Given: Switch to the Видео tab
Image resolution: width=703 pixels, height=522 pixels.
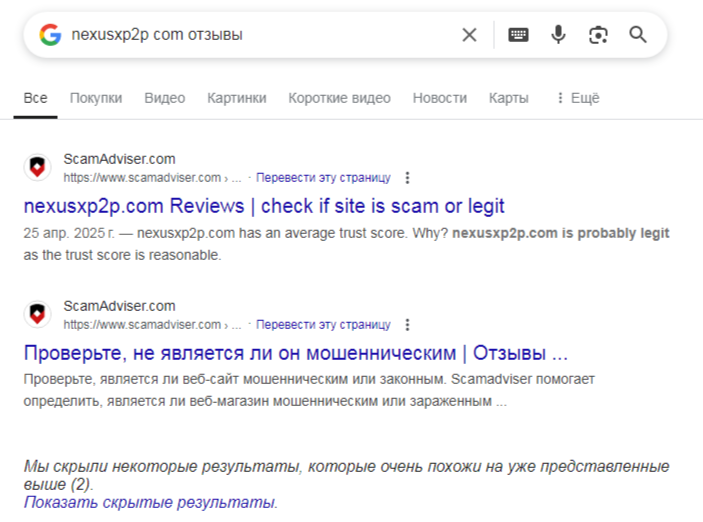Looking at the screenshot, I should point(165,98).
